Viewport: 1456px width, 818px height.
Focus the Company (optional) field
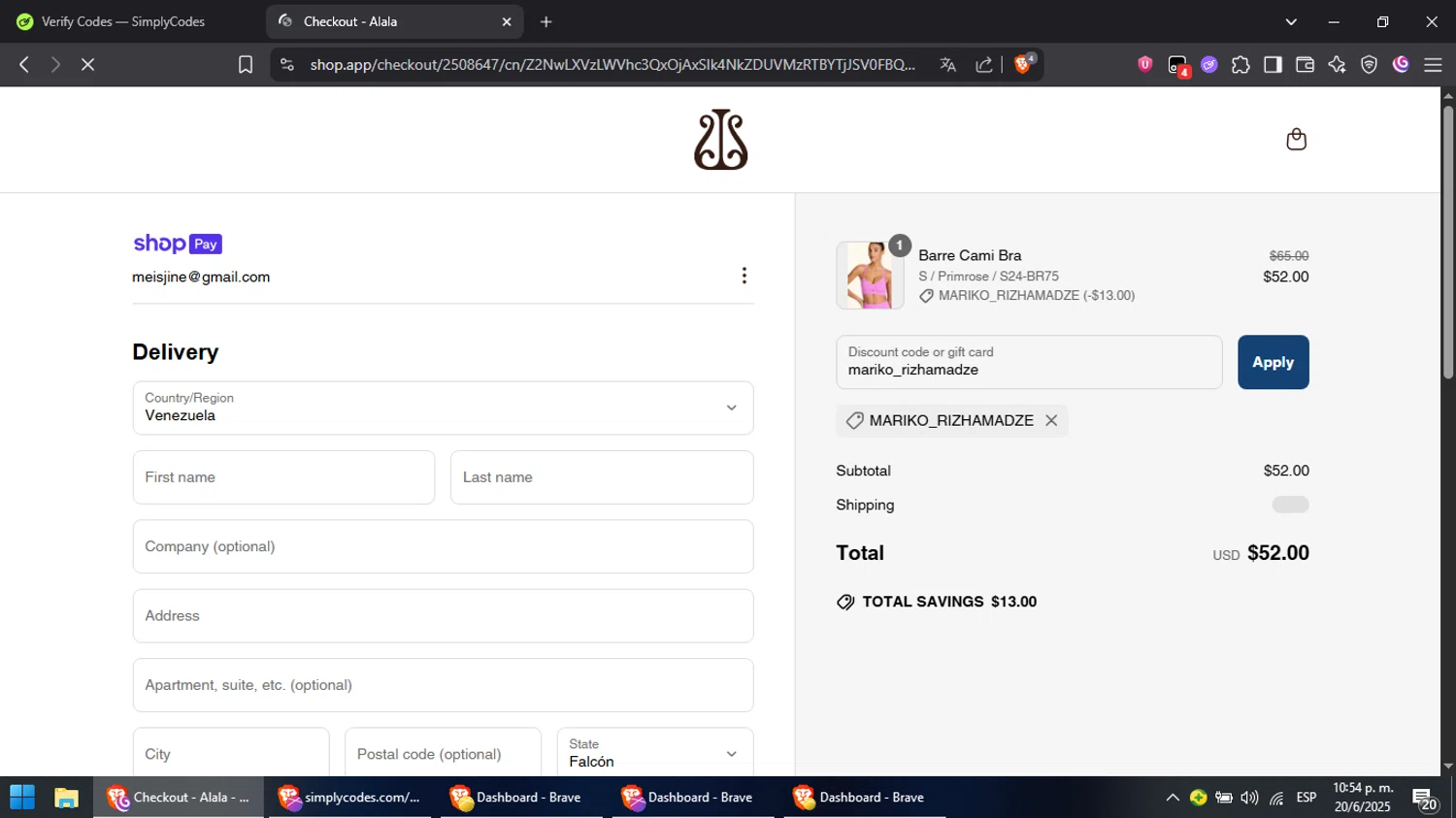point(443,546)
